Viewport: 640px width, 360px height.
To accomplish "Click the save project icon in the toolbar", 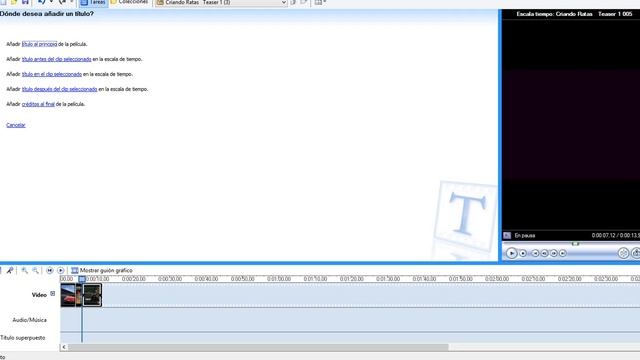I will pyautogui.click(x=25, y=2).
